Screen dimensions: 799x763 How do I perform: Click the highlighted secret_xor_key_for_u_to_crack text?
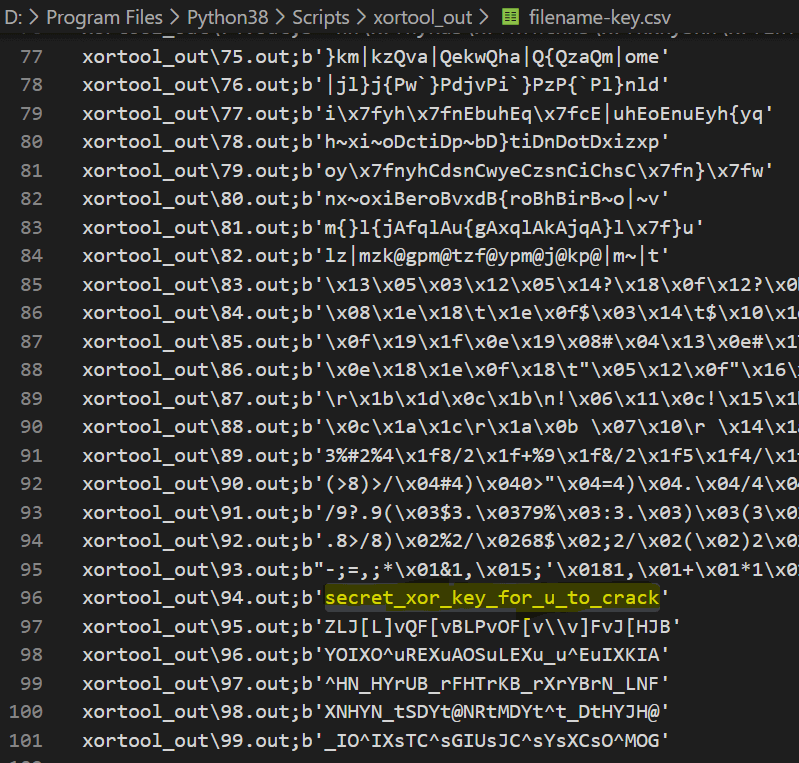pos(492,598)
